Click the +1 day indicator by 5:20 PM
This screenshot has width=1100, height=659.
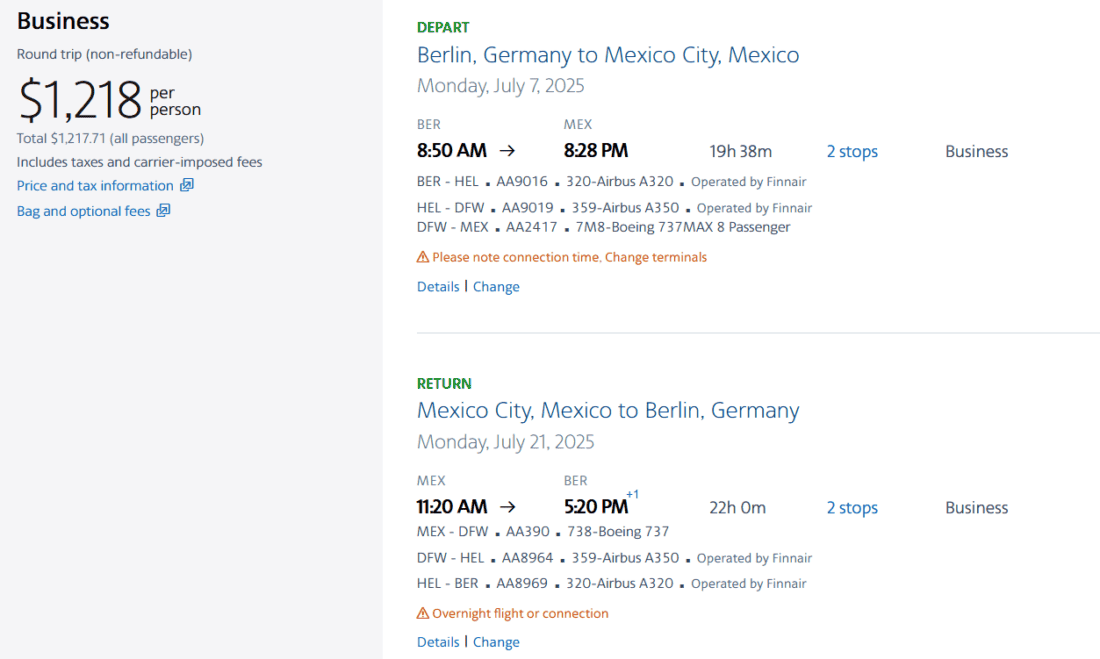point(632,495)
